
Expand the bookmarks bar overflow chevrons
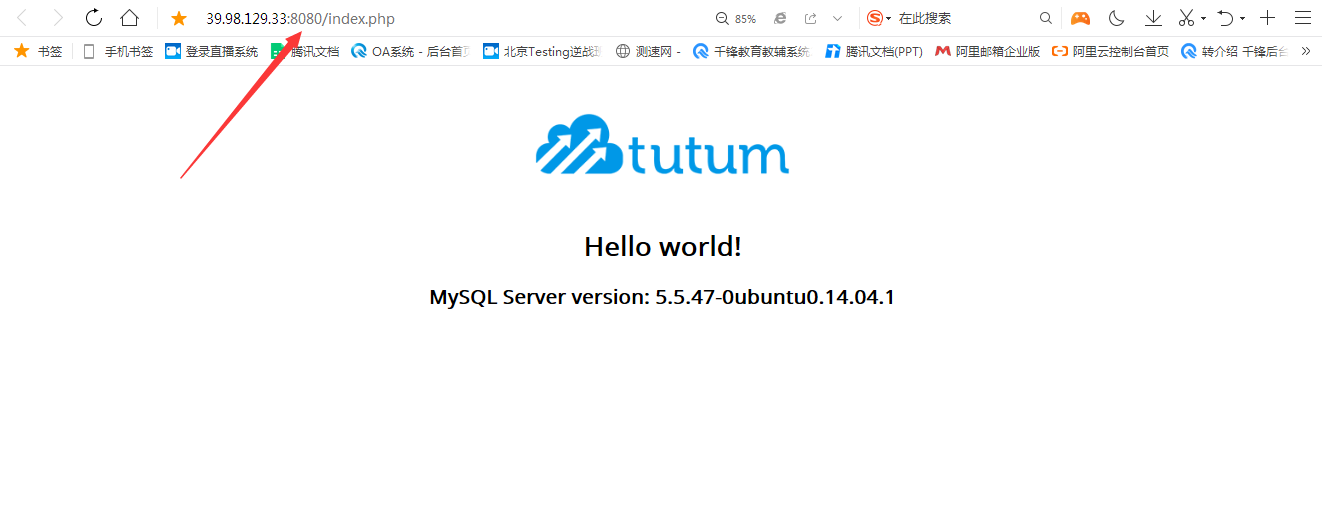coord(1305,51)
